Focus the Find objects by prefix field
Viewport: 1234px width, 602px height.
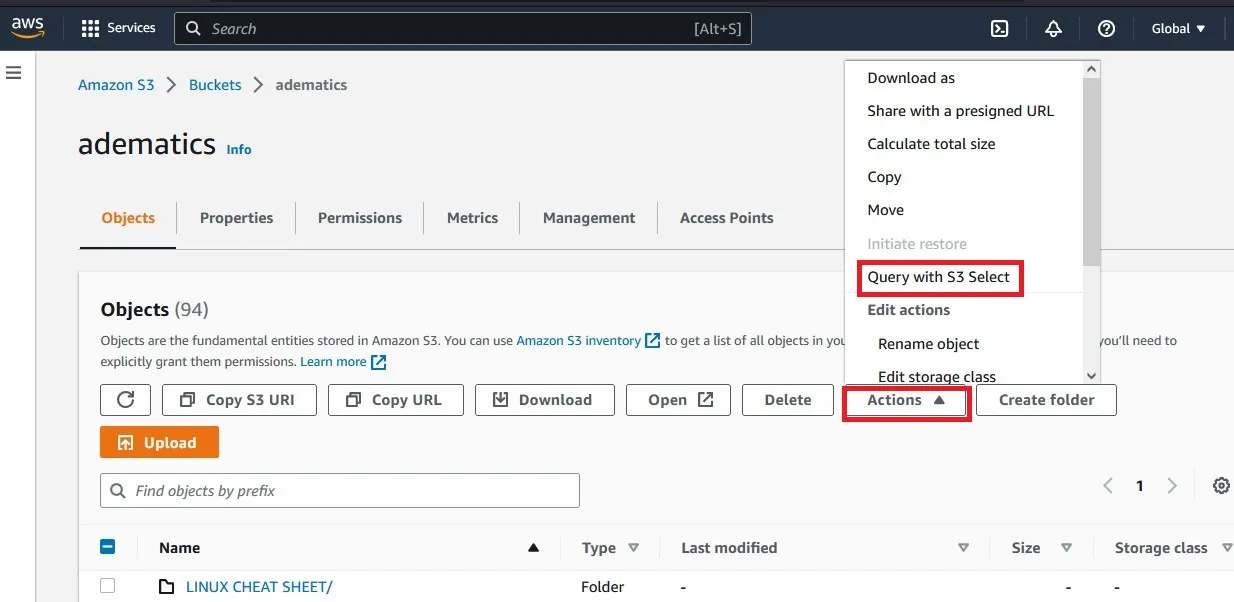coord(340,491)
